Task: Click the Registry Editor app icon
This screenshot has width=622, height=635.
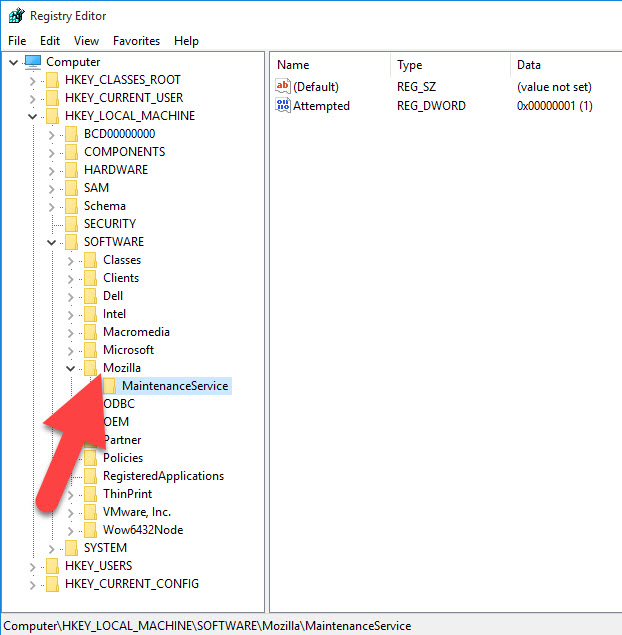Action: click(x=16, y=16)
